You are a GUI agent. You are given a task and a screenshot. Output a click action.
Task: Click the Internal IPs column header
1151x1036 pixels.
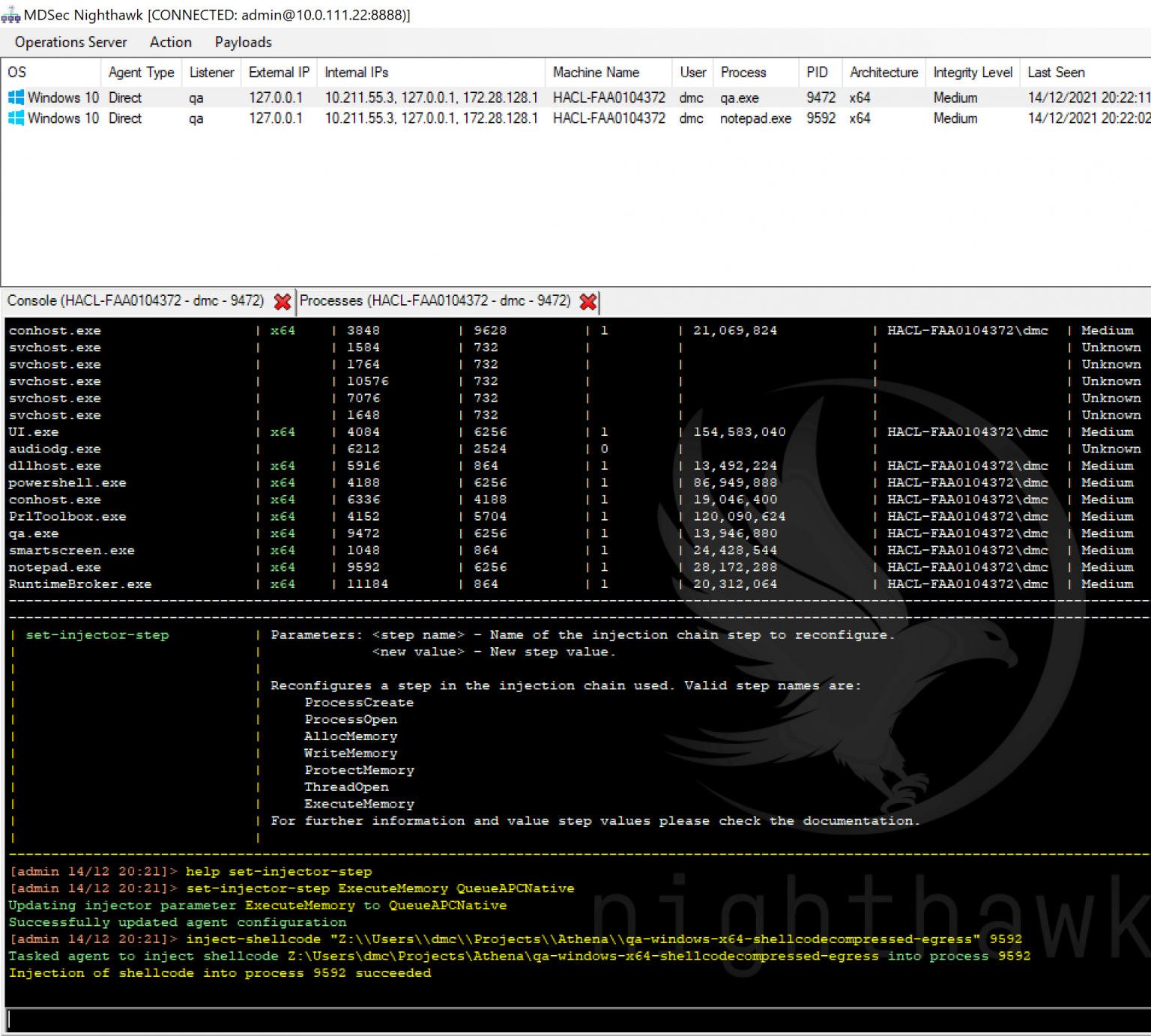[356, 72]
